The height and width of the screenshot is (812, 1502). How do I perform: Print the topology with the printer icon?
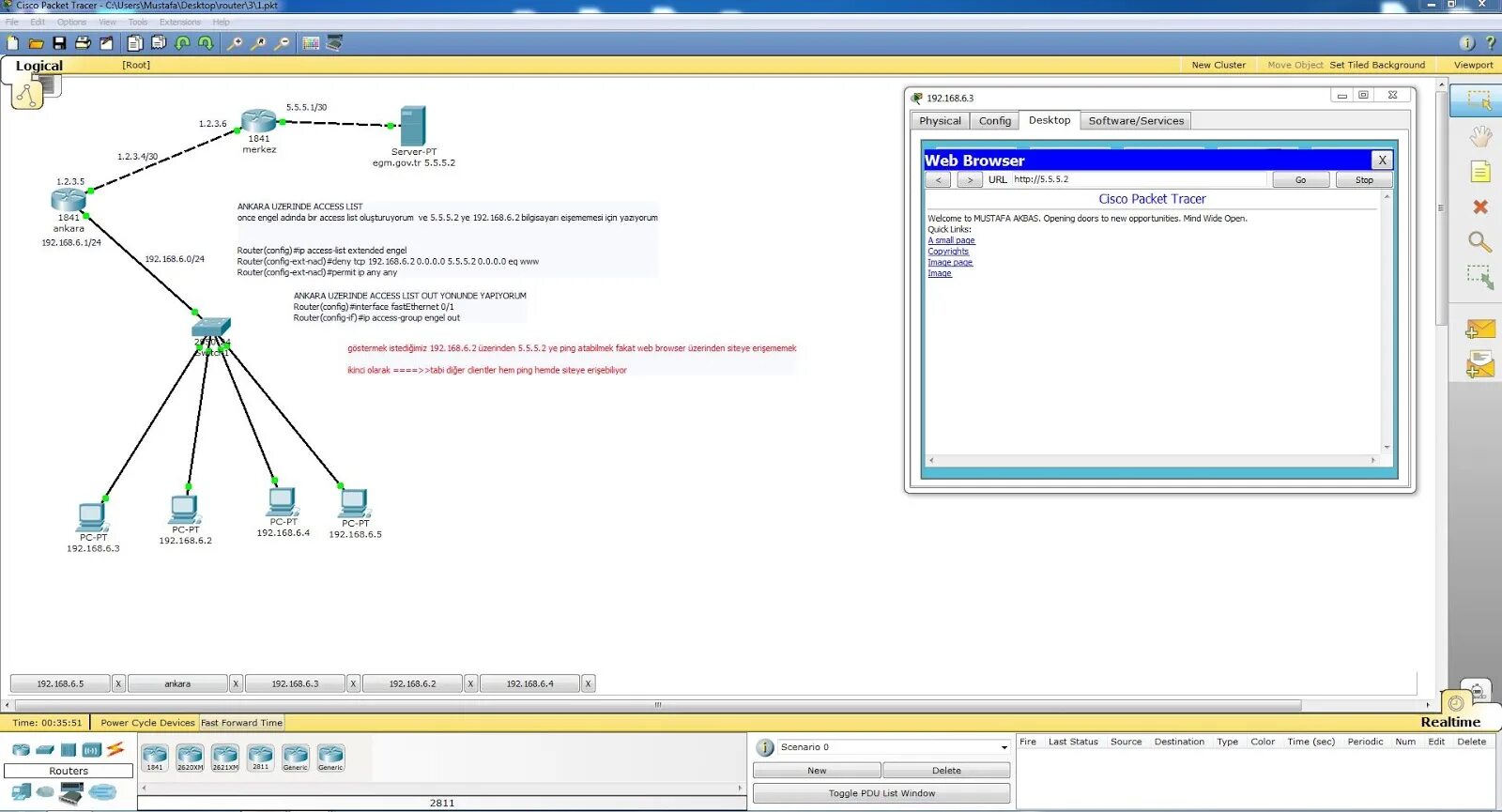click(83, 43)
